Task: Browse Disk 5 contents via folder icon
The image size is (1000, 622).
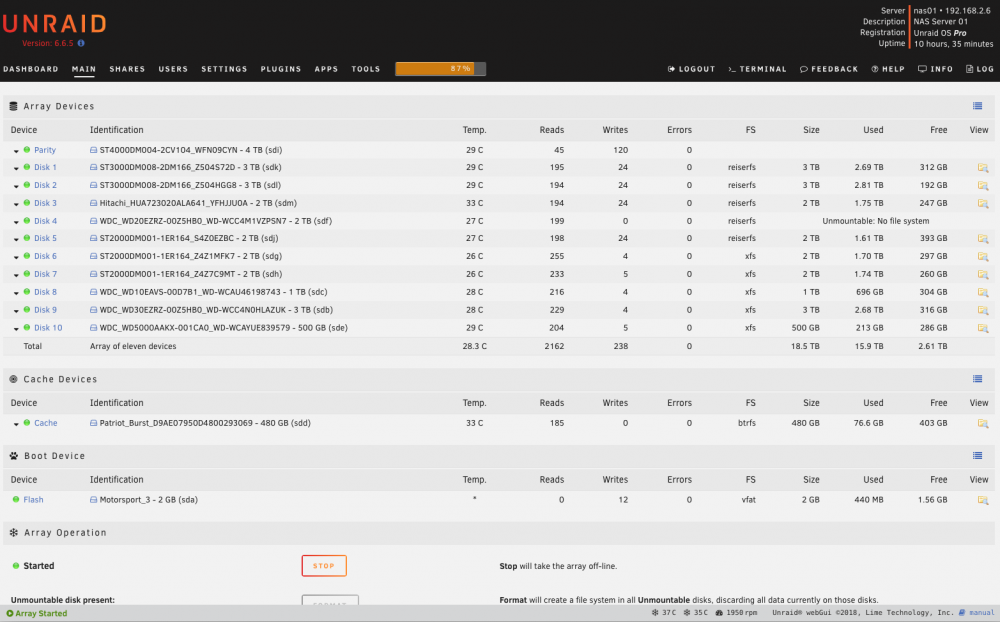Action: [x=983, y=239]
